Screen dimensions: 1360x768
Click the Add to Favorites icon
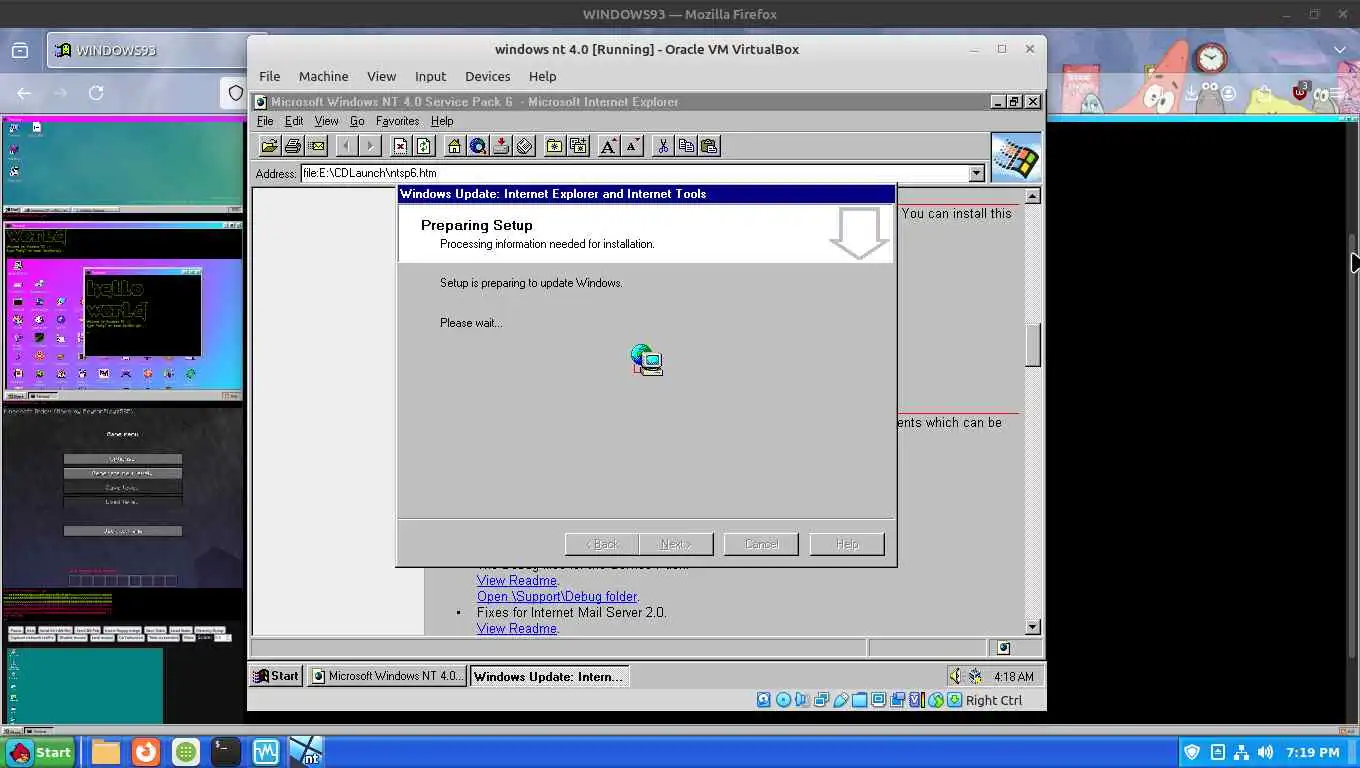pos(579,146)
